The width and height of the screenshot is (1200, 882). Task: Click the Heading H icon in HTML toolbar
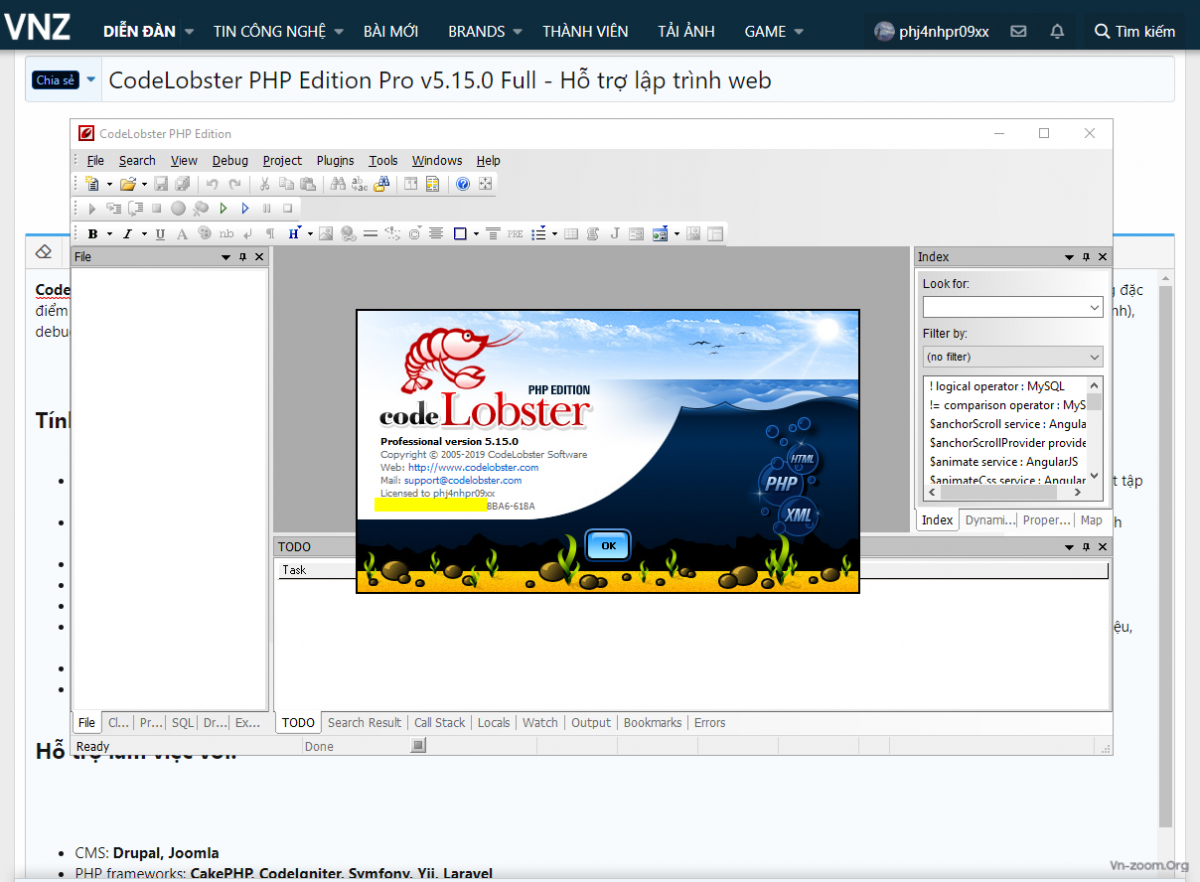pos(294,233)
